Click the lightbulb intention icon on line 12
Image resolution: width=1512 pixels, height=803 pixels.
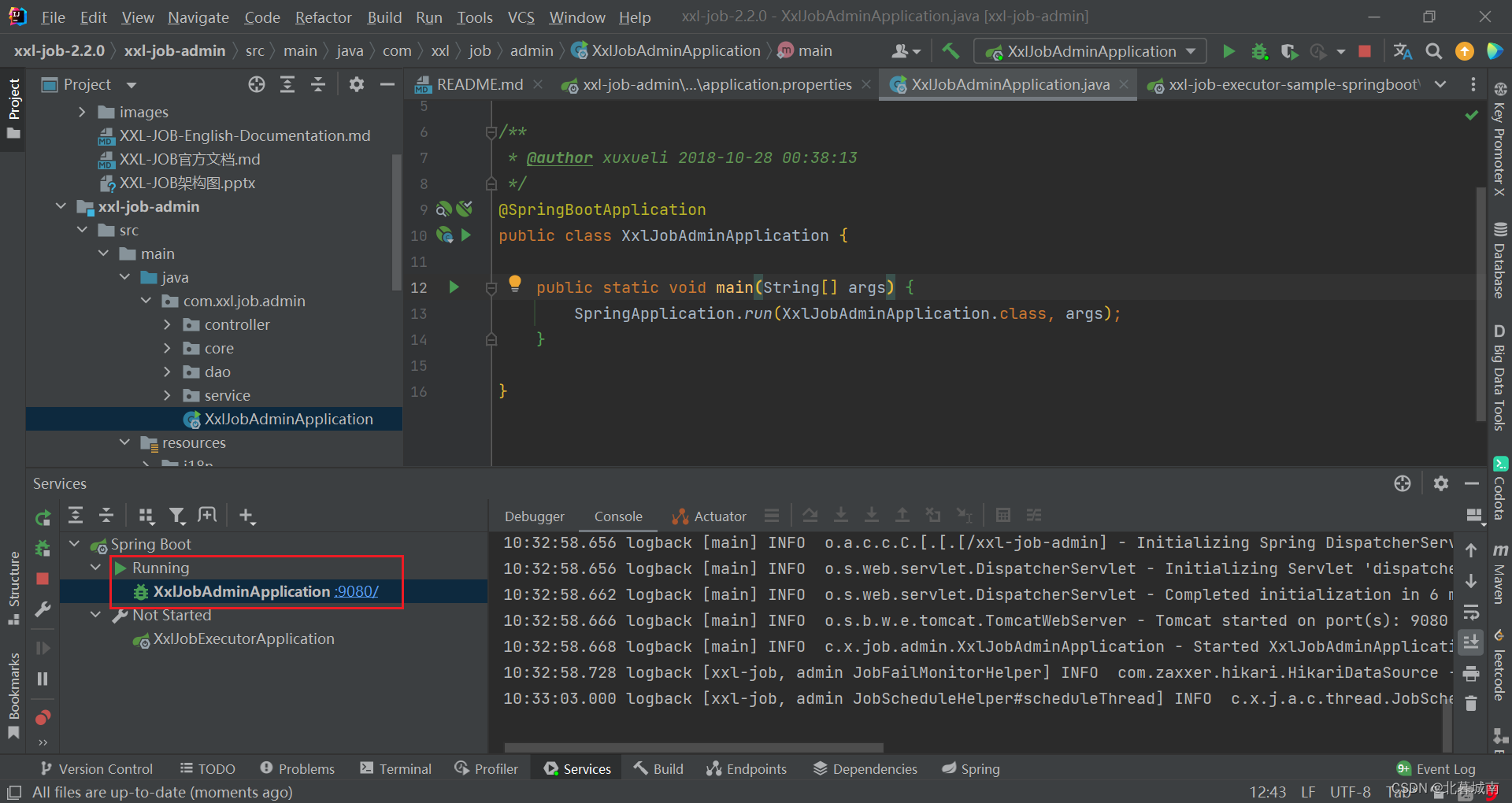(515, 283)
